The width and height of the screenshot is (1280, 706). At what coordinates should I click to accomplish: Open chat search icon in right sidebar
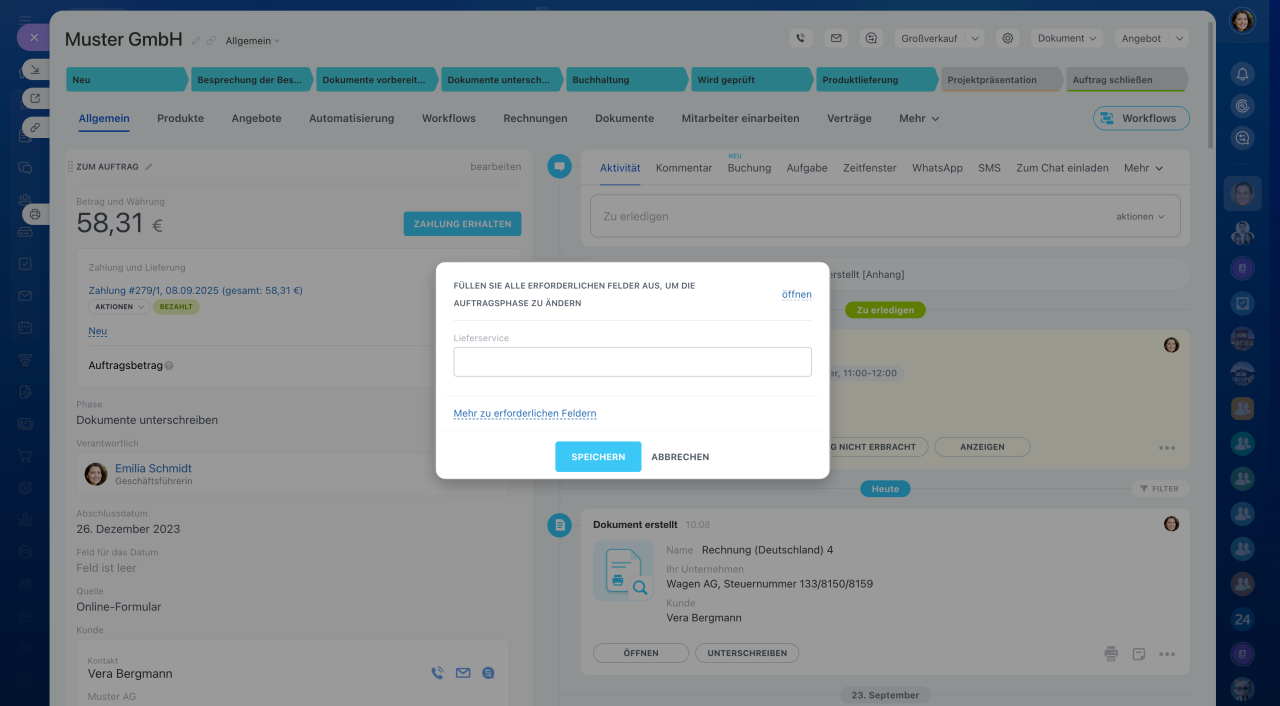pyautogui.click(x=1242, y=139)
